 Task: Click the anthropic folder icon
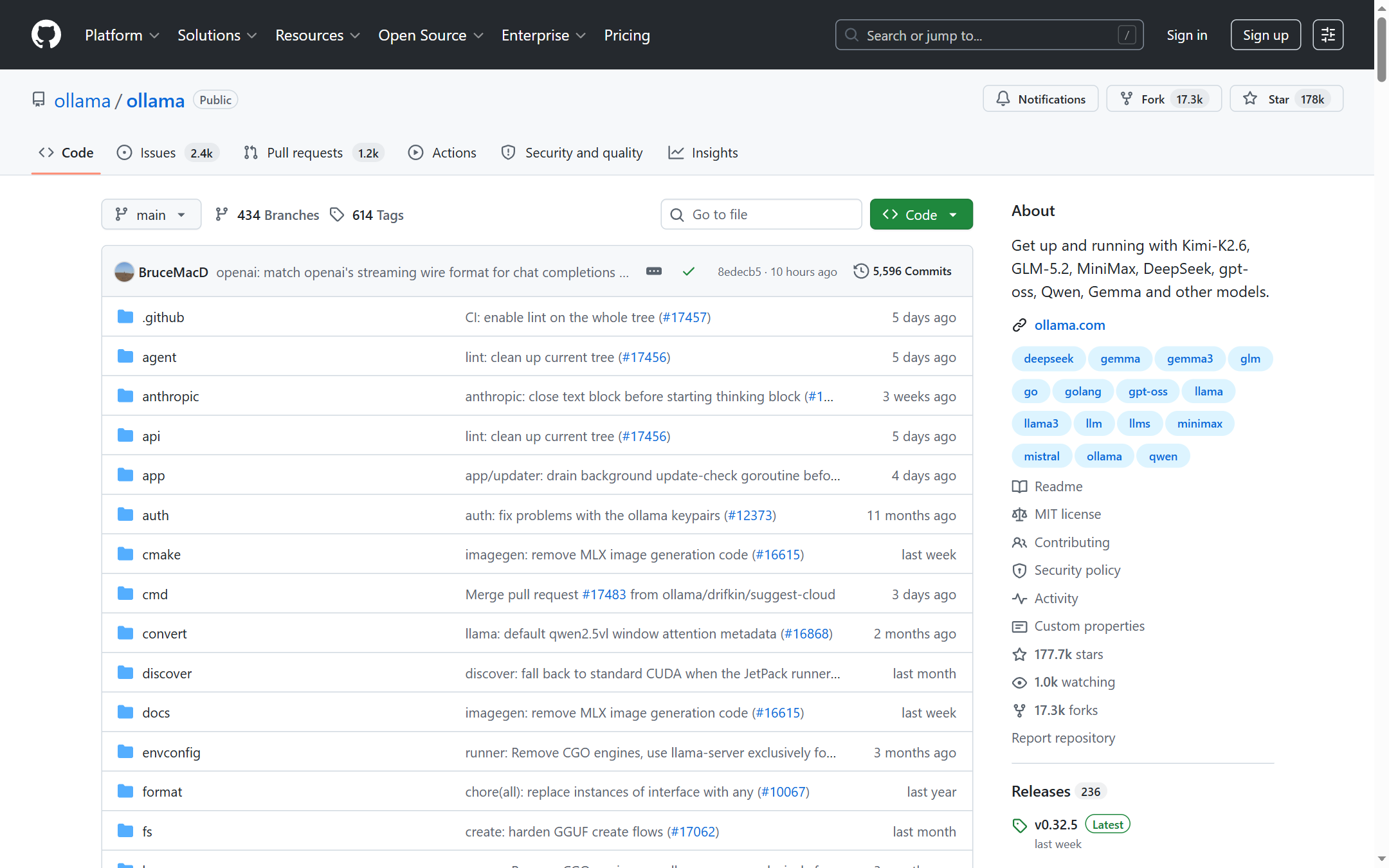[x=125, y=396]
